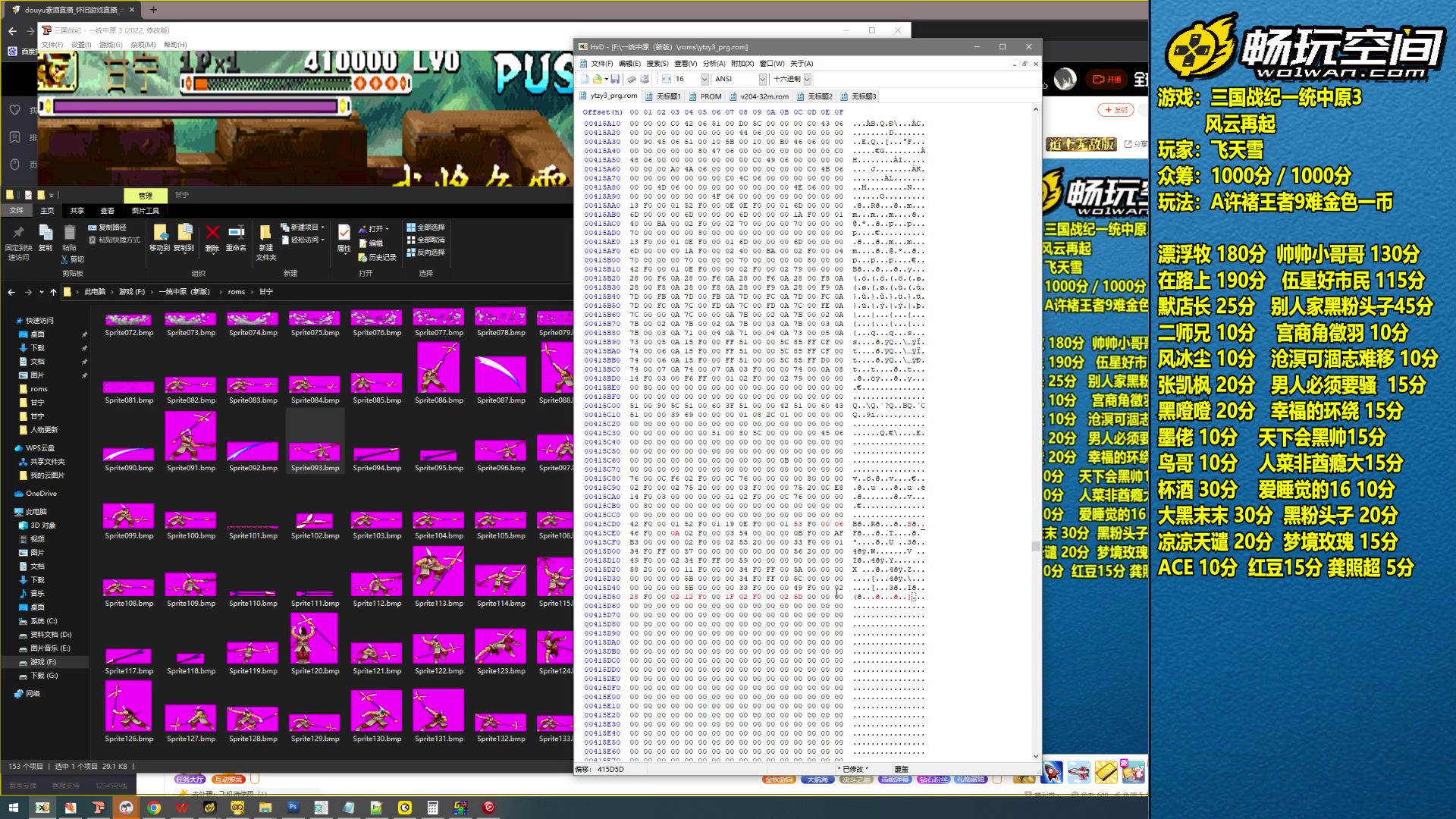
Task: Click the open RAM chip icon in HxD
Action: 631,79
